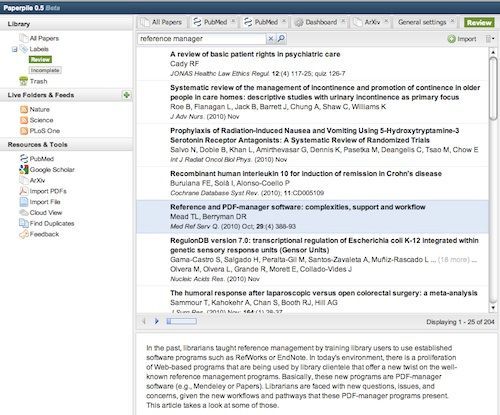The width and height of the screenshot is (500, 415).
Task: Click the Import PDFs icon
Action: tap(24, 191)
